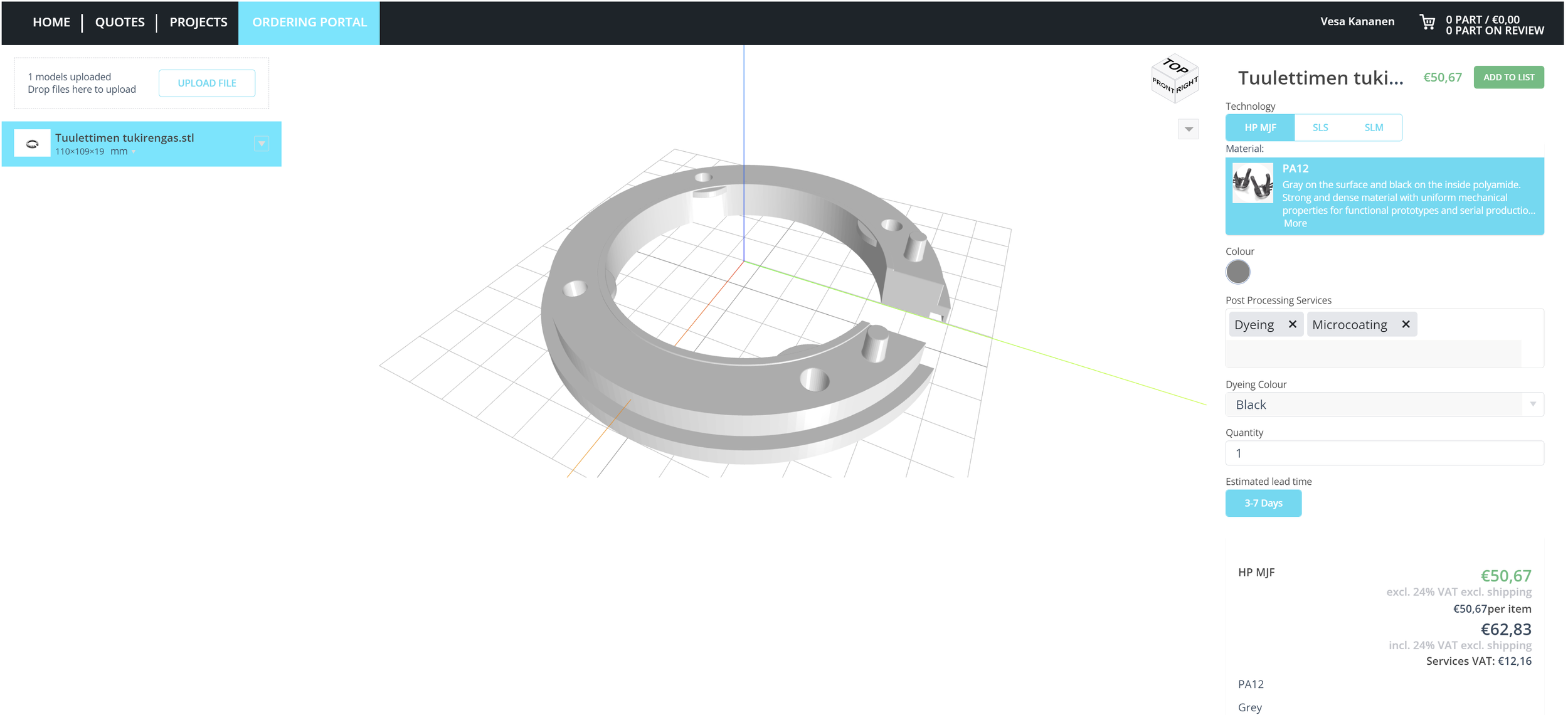Expand the model file options arrow
The height and width of the screenshot is (715, 1568).
(x=262, y=144)
